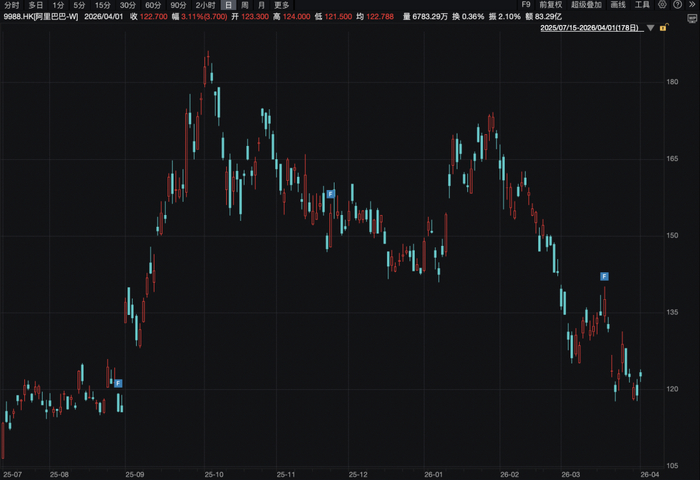
Task: Click the 26-03 date axis label
Action: 571,475
